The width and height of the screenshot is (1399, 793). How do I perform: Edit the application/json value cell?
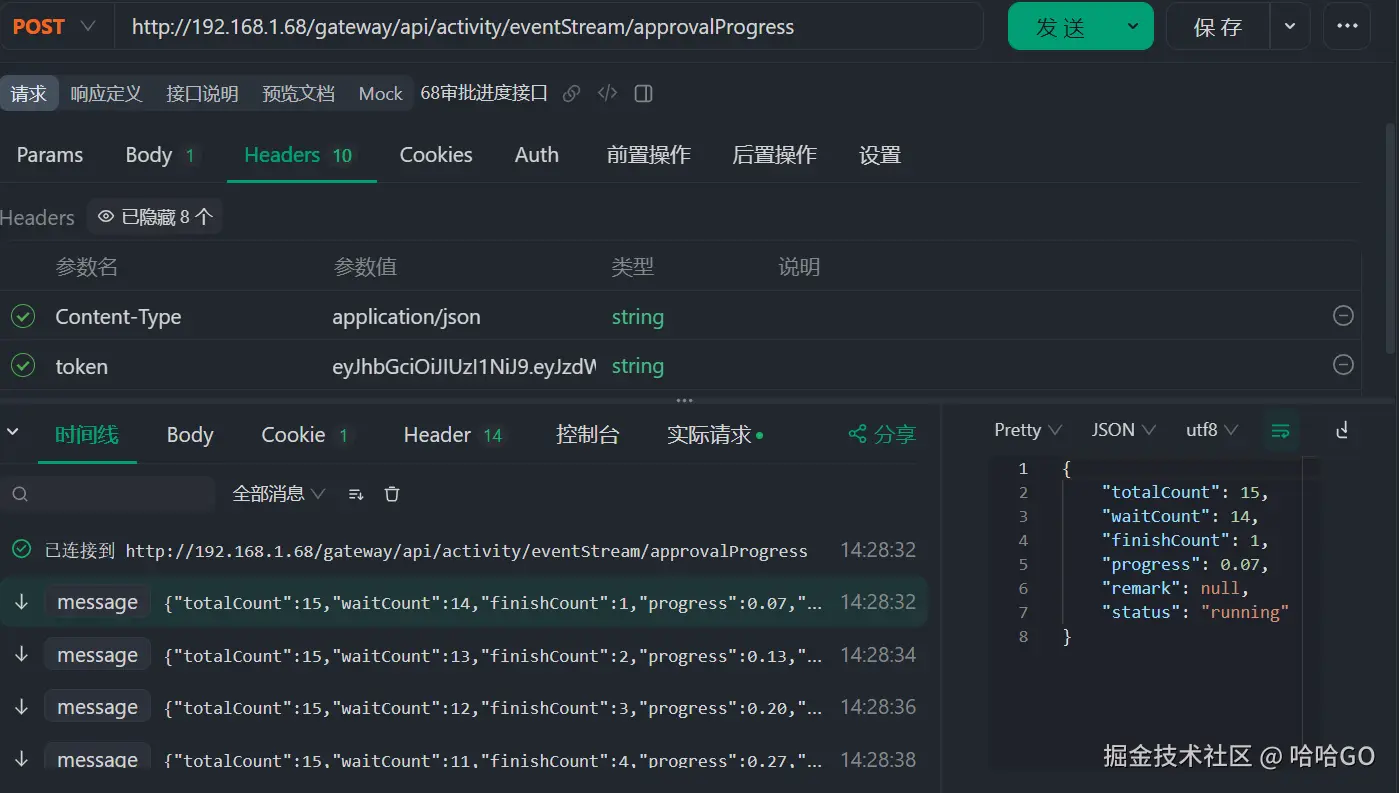tap(406, 317)
